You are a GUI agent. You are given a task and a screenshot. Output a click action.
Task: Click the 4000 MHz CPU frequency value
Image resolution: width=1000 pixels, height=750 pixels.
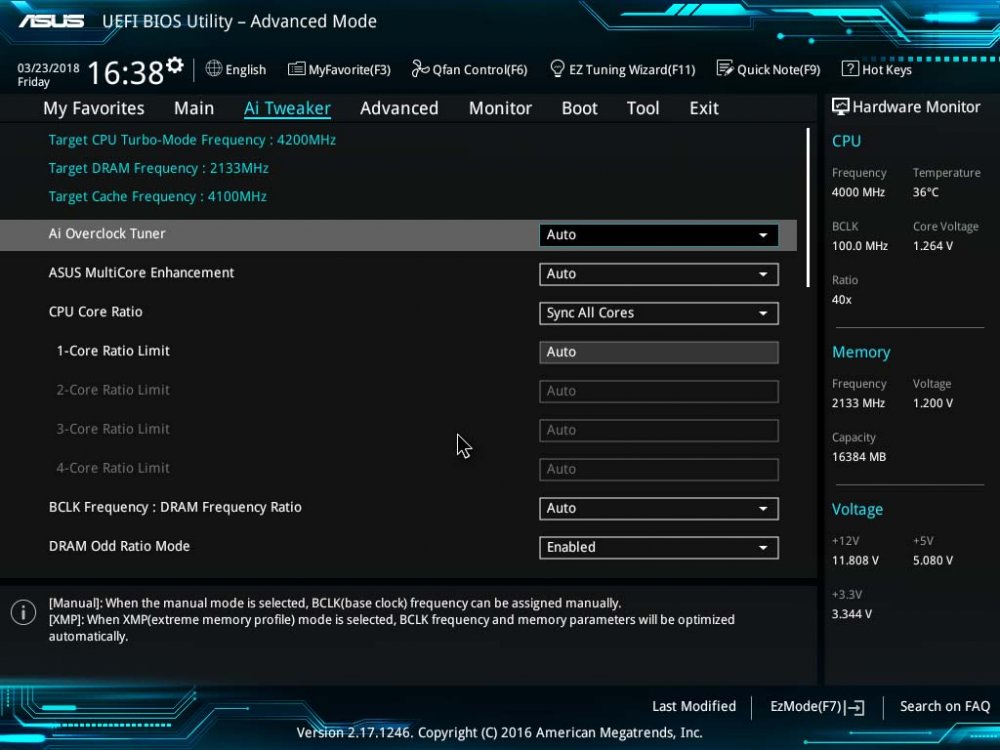858,192
